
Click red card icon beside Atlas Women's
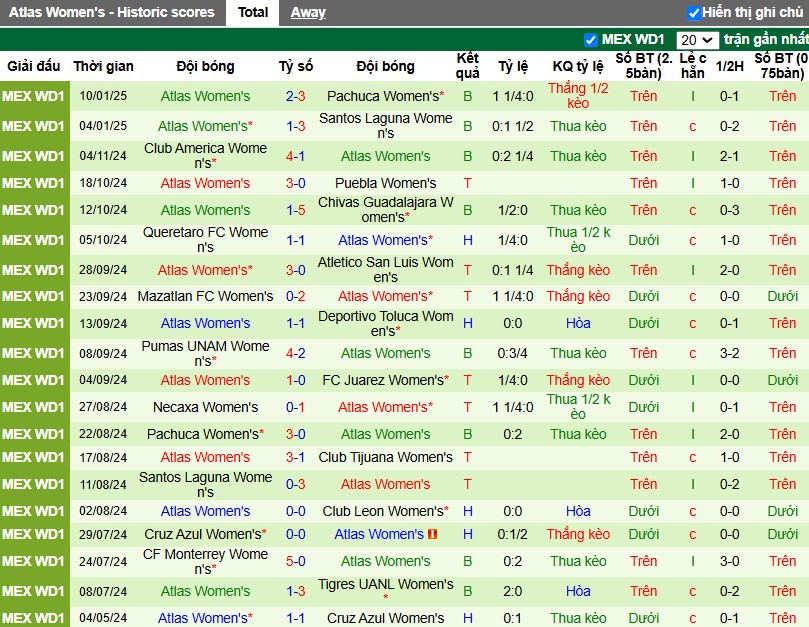pyautogui.click(x=432, y=534)
